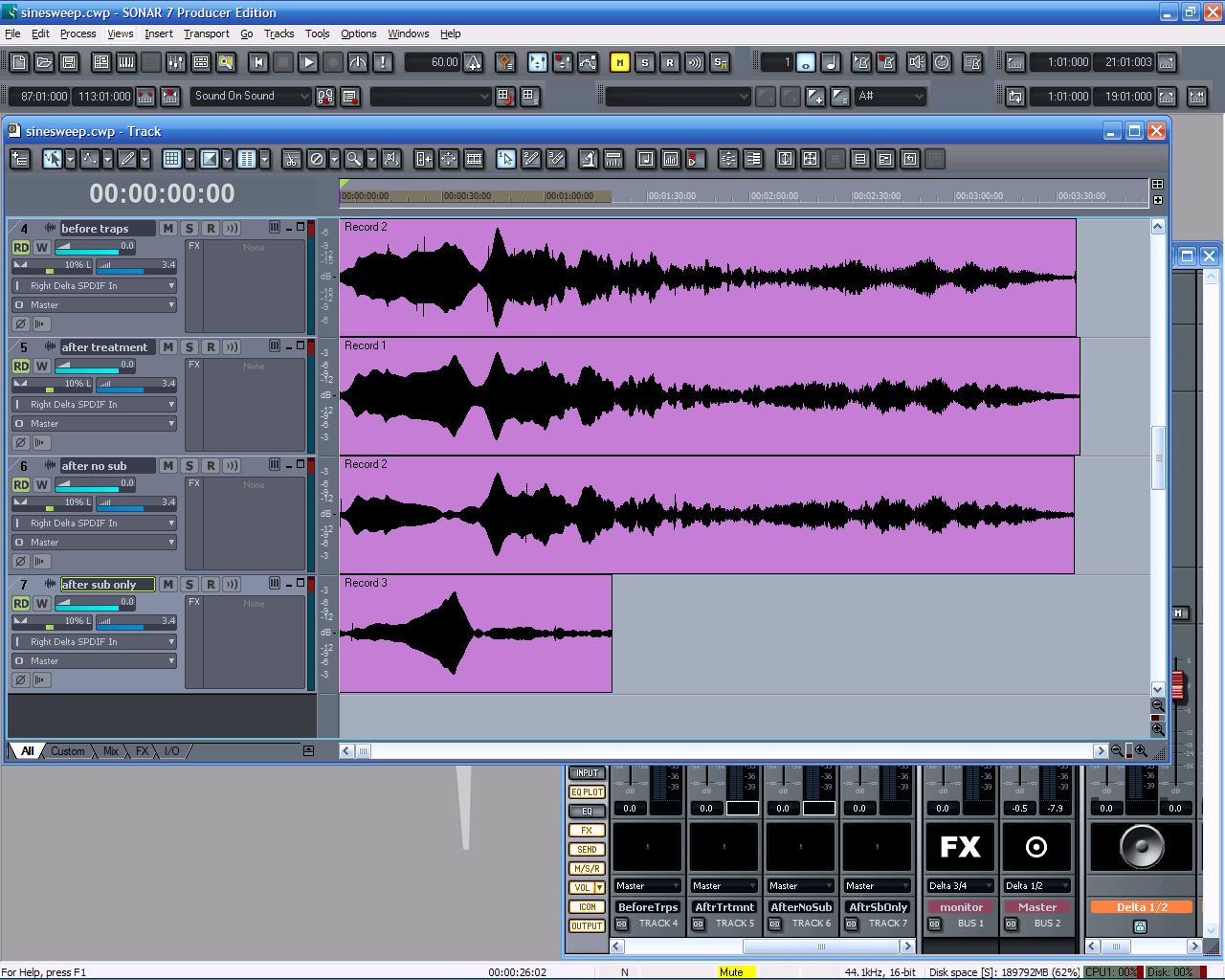Open Delta 3/4 output dropdown on monitor bus
Screen dimensions: 1225x980
pyautogui.click(x=961, y=885)
